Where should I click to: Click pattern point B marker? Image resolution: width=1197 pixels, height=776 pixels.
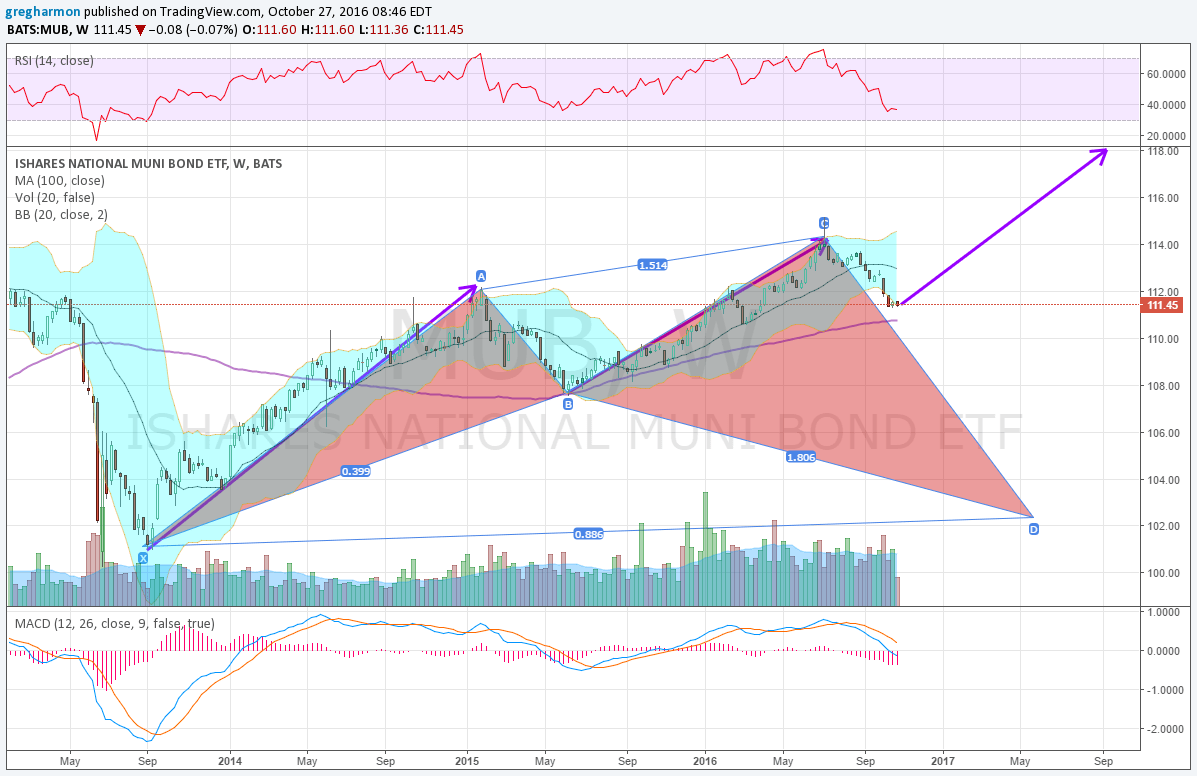(568, 404)
